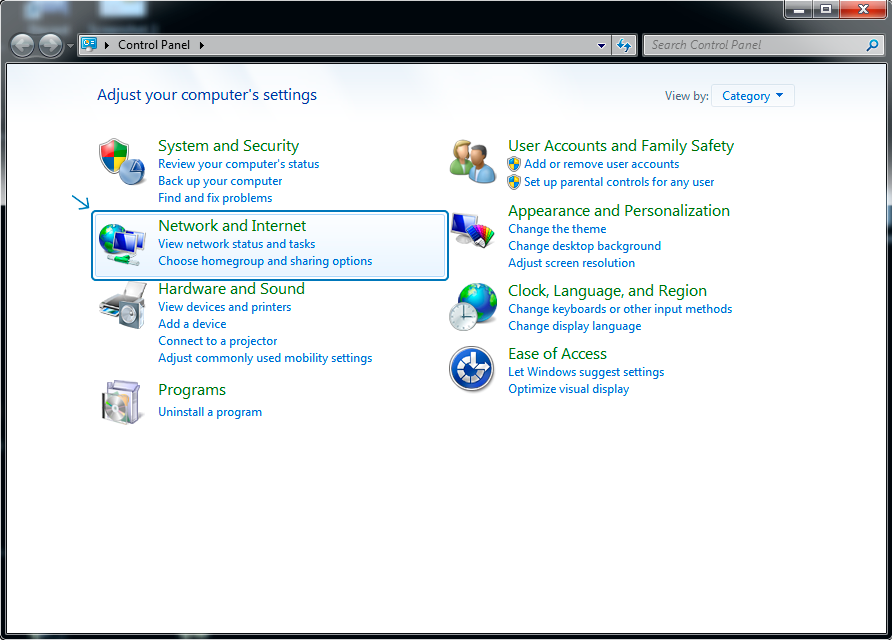The width and height of the screenshot is (892, 640).
Task: Close the Control Panel window
Action: 863,9
